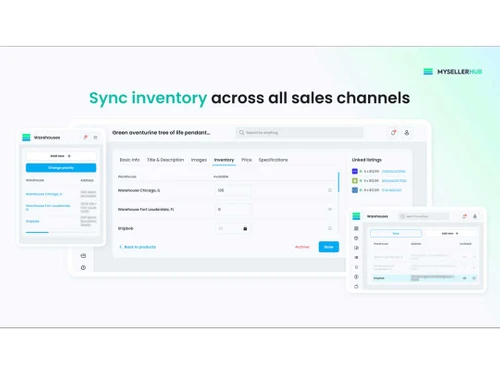Click the Warehouse Chicago available quantity field
This screenshot has height=375, width=500.
tap(233, 190)
